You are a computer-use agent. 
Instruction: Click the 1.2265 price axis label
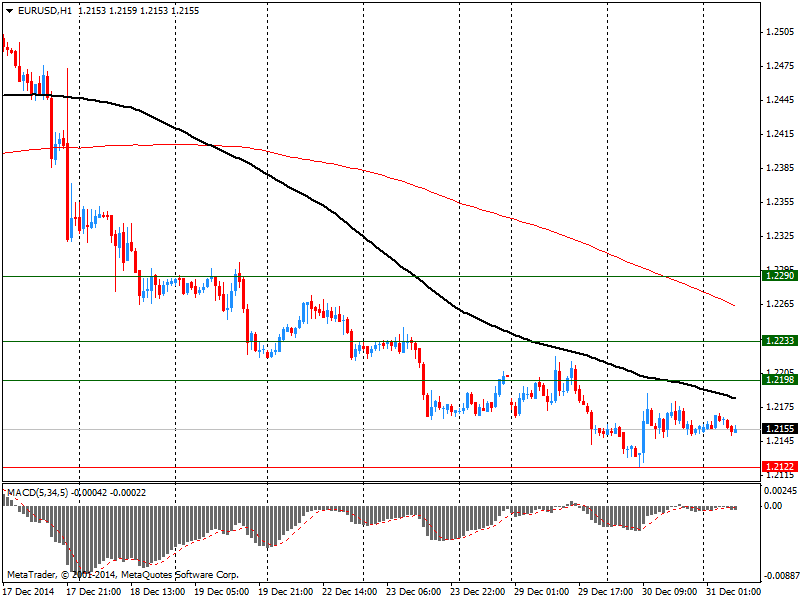point(780,304)
